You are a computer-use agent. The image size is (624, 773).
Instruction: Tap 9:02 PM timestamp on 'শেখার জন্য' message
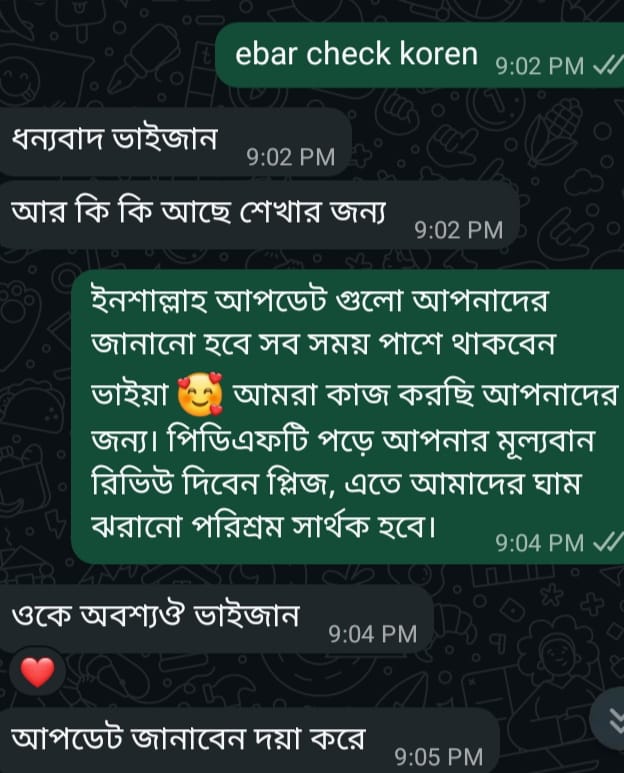pos(458,230)
